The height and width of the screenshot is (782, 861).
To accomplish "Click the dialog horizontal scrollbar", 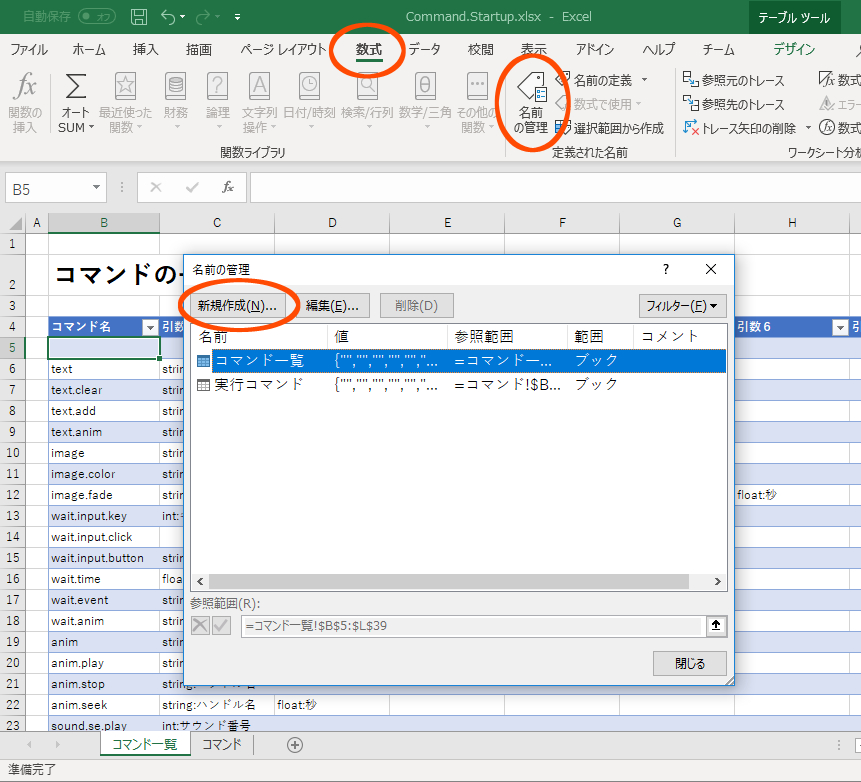I will coord(449,582).
